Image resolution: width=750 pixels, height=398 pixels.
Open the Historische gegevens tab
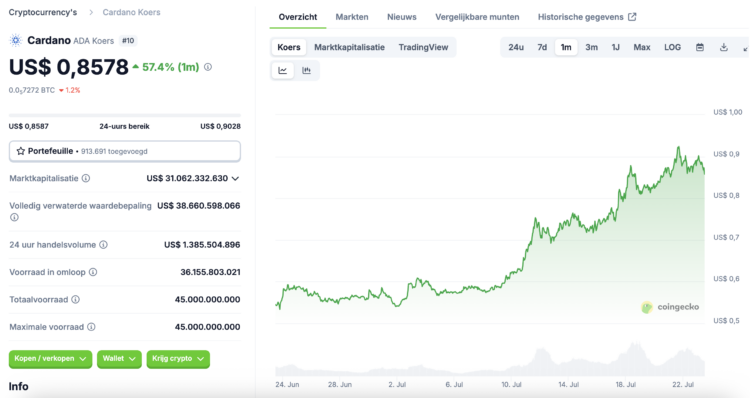tap(587, 17)
